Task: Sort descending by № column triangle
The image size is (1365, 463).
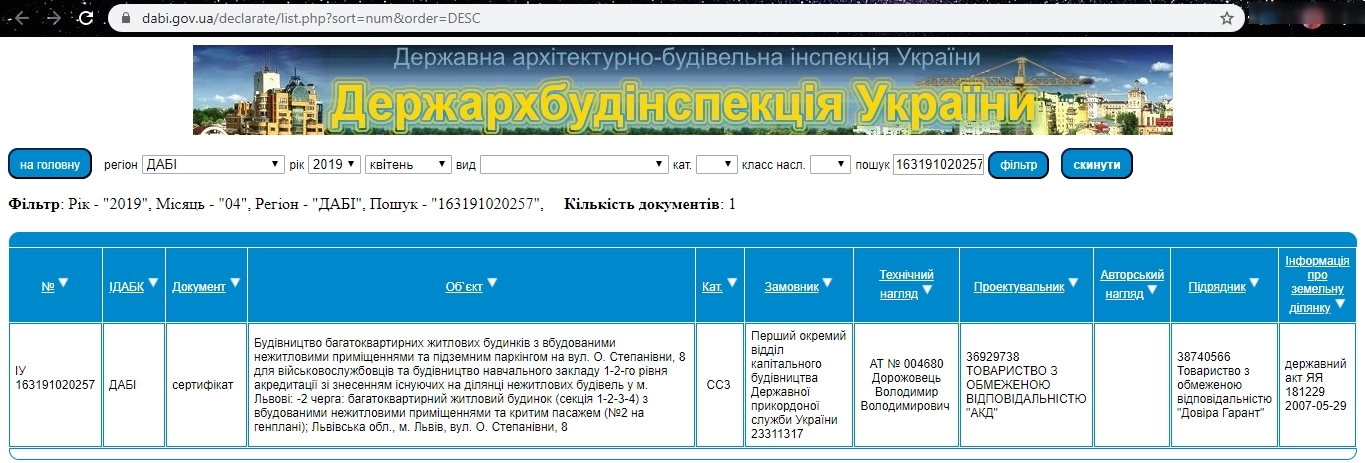Action: pos(63,284)
